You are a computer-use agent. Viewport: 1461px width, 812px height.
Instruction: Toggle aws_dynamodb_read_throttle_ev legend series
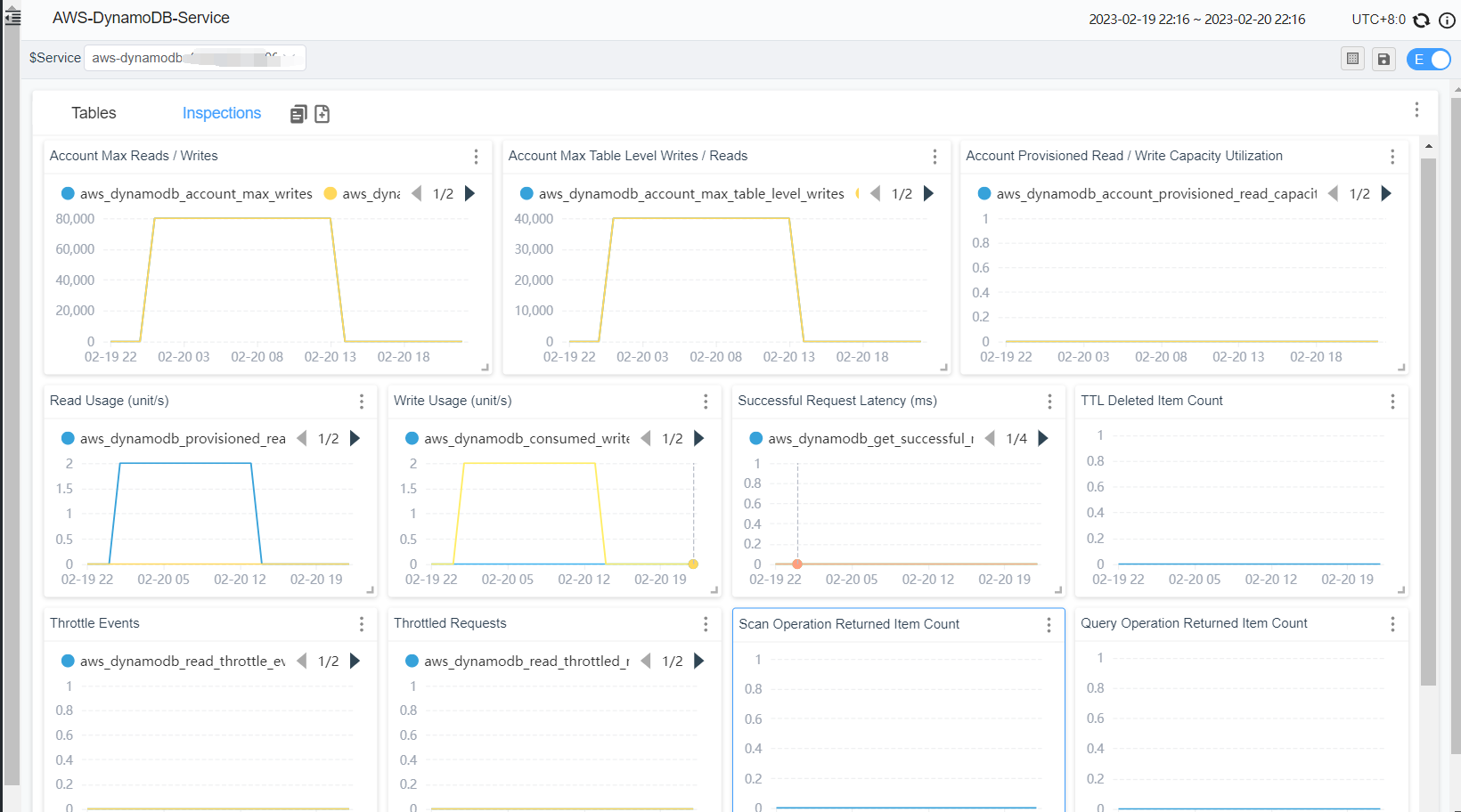tap(173, 662)
